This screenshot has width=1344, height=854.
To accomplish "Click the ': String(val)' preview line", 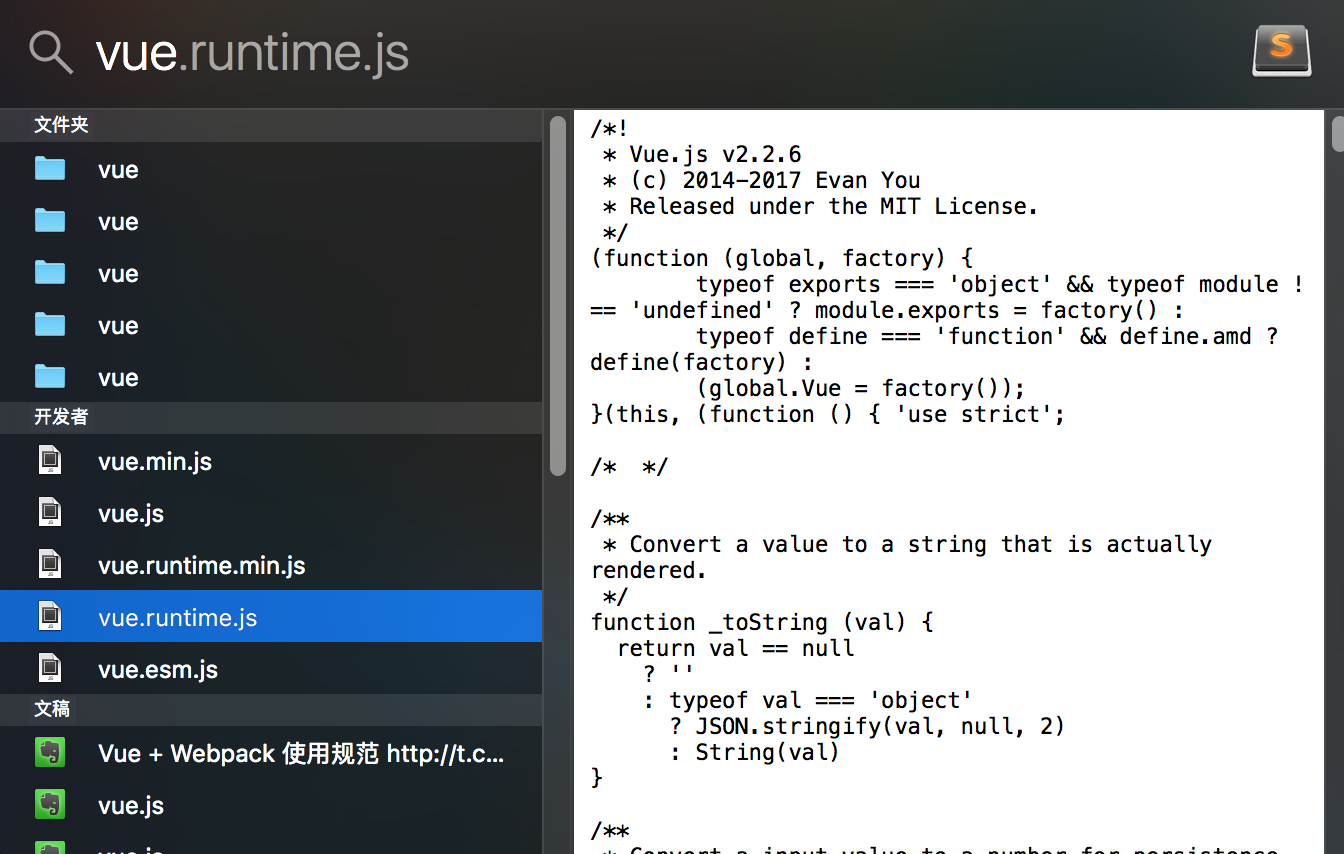I will pyautogui.click(x=755, y=752).
